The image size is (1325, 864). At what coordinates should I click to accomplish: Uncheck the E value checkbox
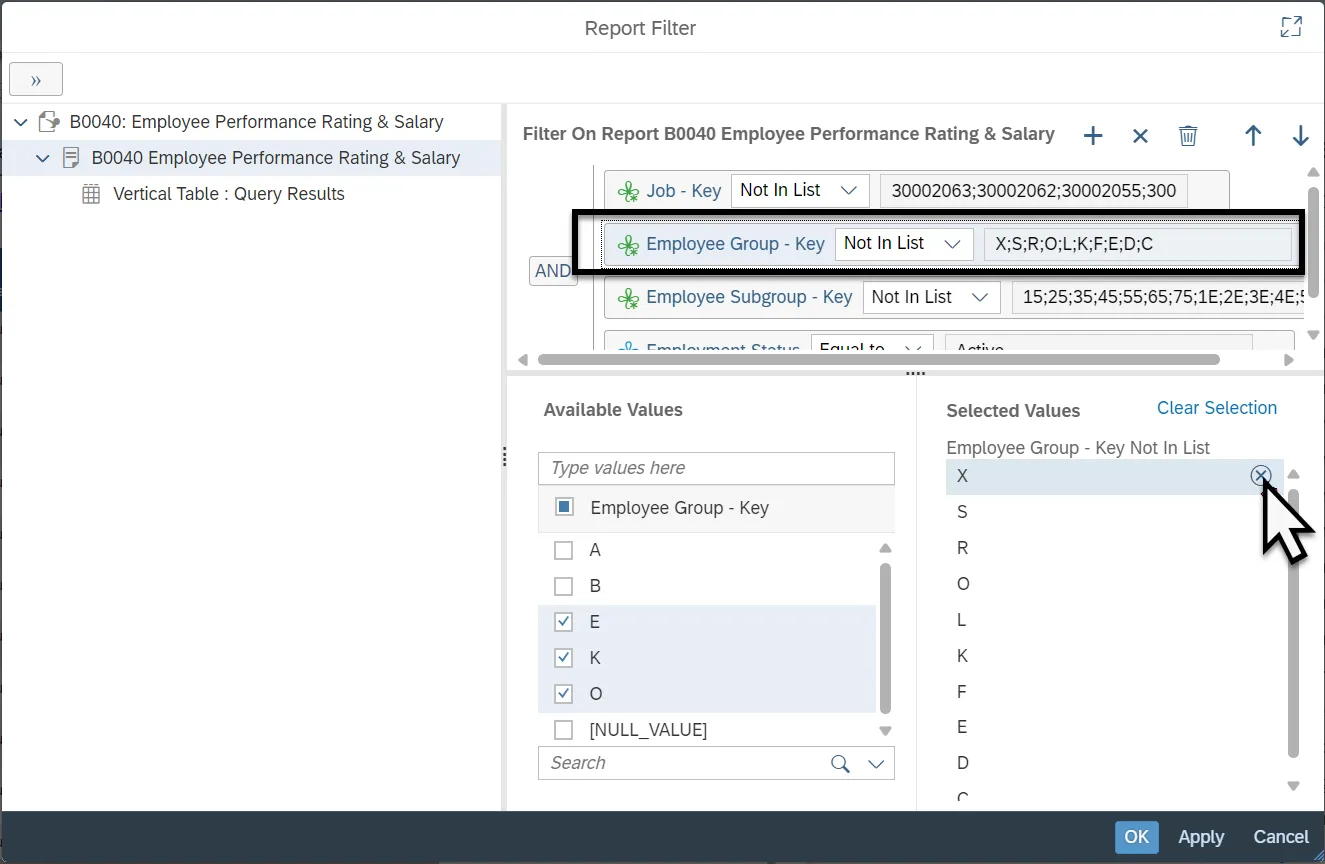[x=564, y=622]
